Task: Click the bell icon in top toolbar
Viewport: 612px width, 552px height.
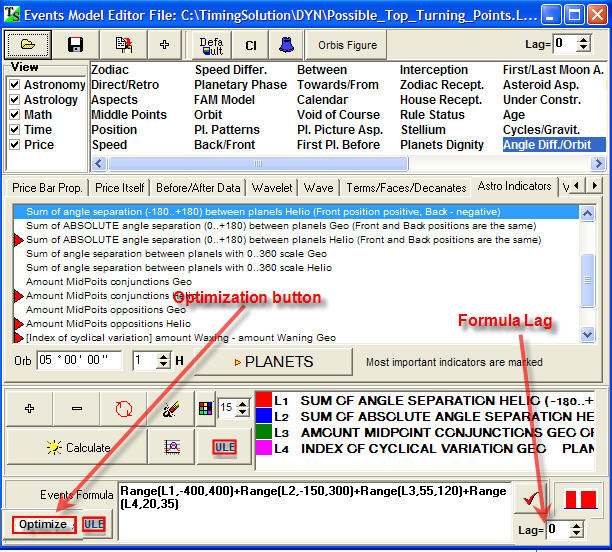Action: [285, 44]
